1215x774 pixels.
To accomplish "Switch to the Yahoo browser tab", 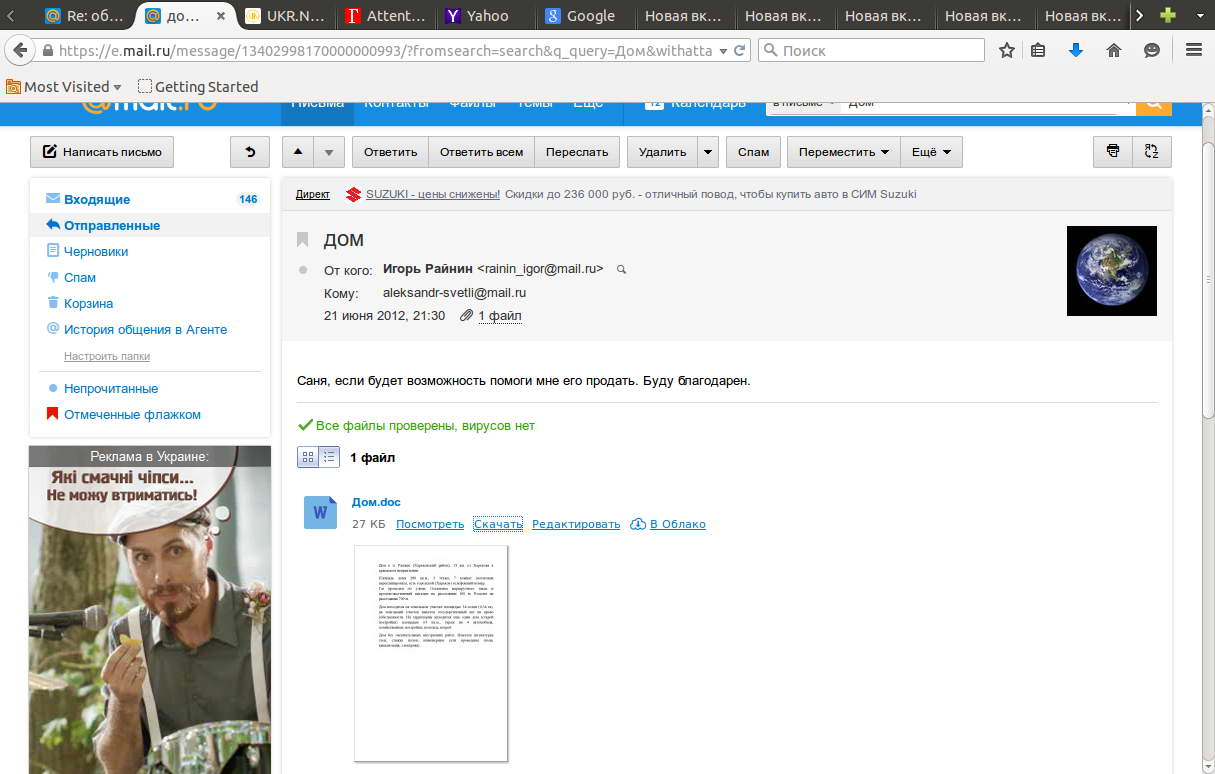I will [485, 16].
